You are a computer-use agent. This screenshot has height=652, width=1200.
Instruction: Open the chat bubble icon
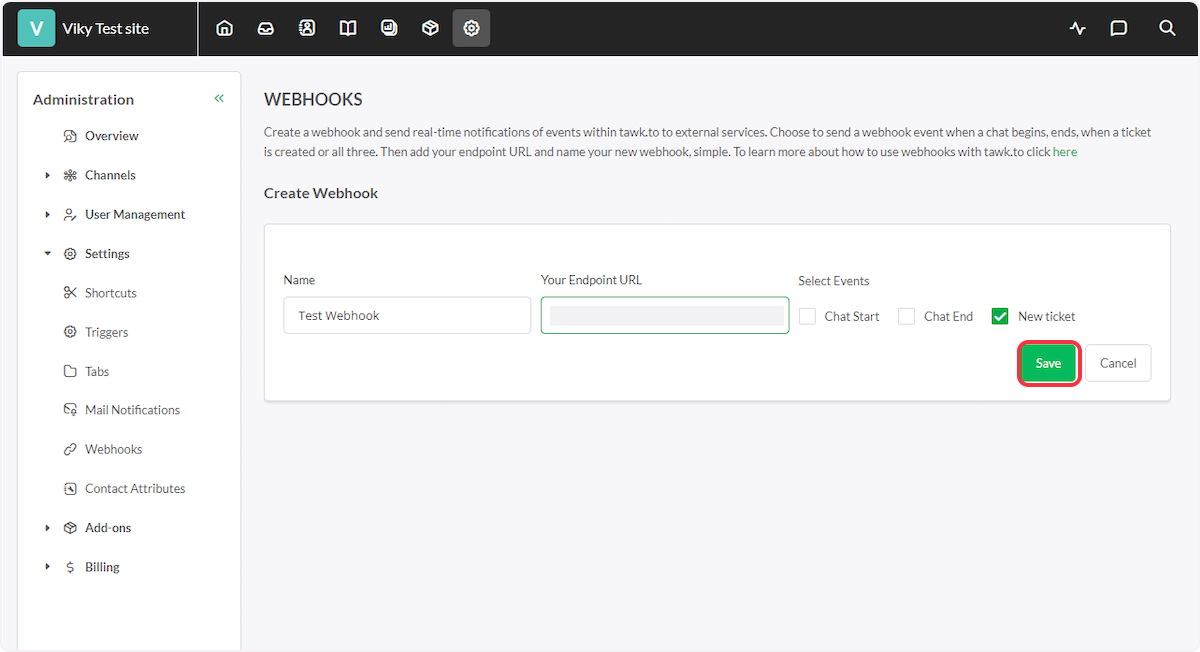point(1119,28)
